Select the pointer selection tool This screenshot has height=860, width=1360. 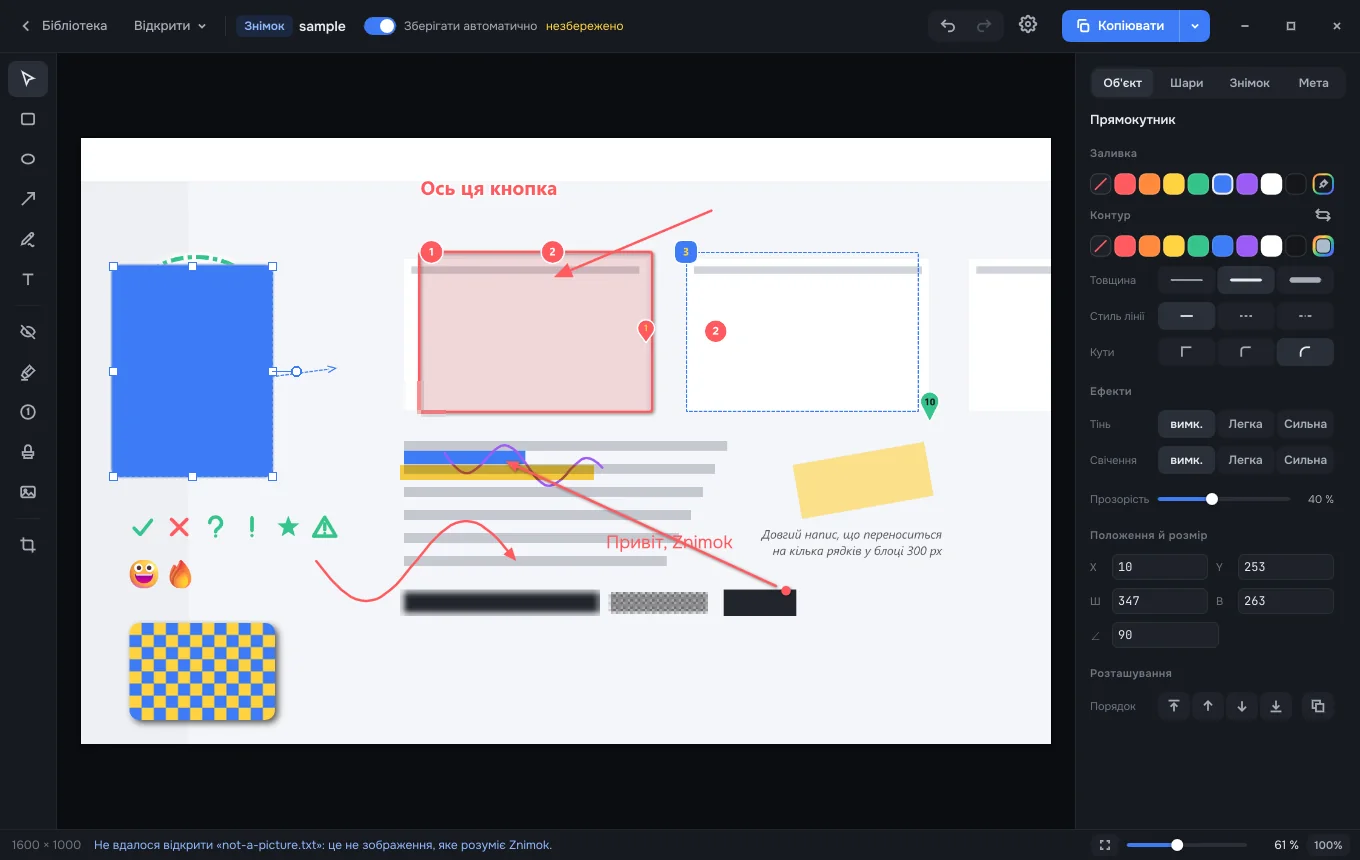(x=28, y=79)
